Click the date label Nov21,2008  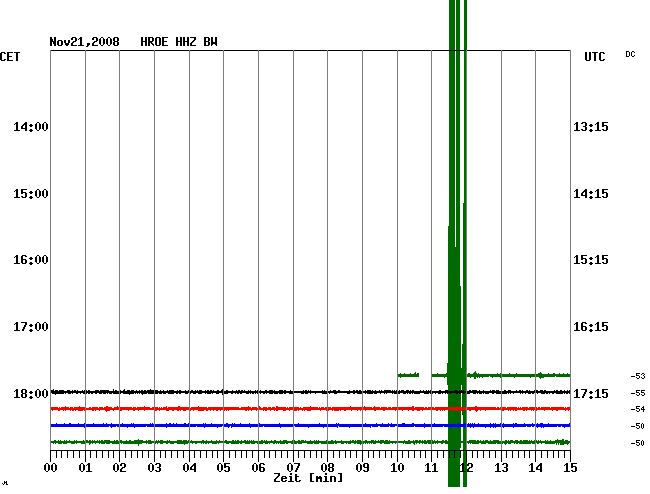tap(84, 42)
